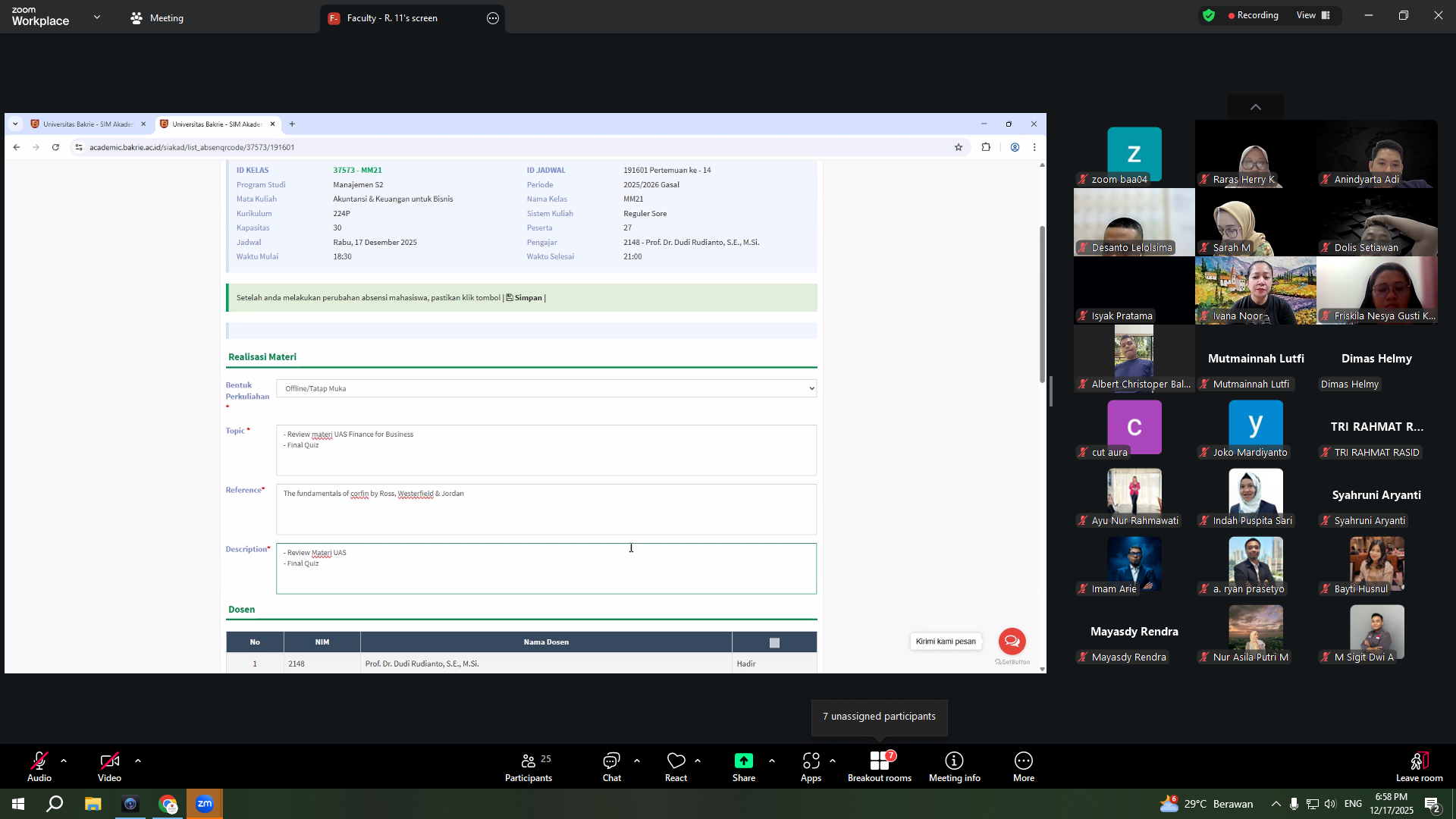The image size is (1456, 819).
Task: Click the green Share screen button
Action: pos(744,766)
